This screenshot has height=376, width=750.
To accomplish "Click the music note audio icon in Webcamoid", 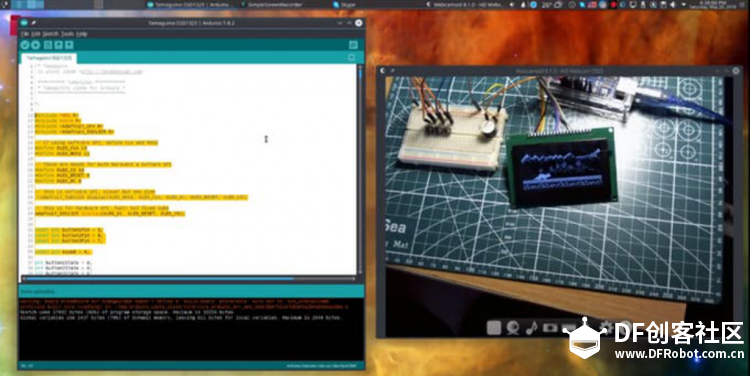I will 531,328.
